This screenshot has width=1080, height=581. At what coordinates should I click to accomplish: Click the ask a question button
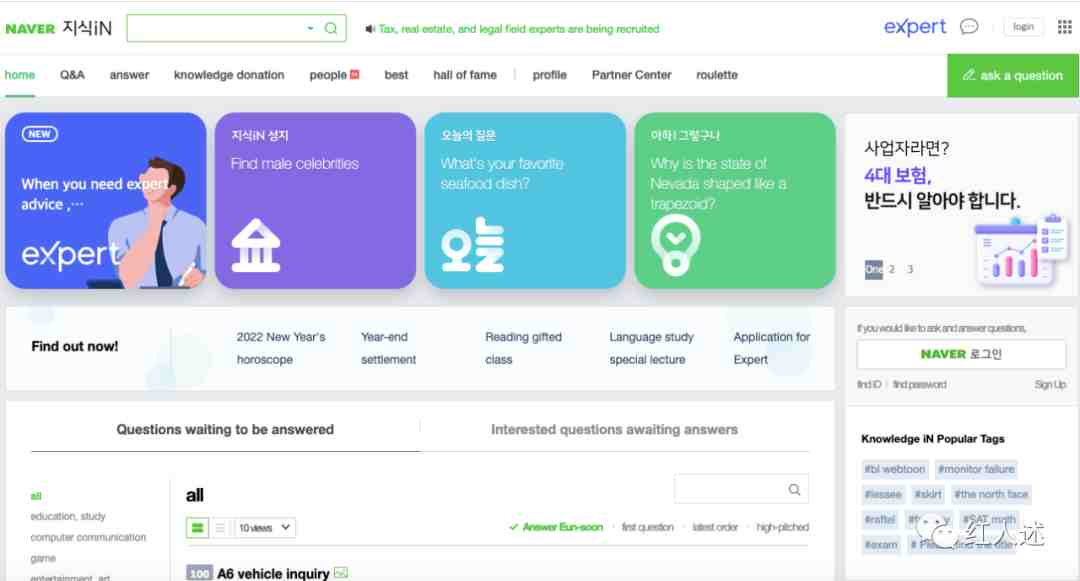pos(1013,76)
